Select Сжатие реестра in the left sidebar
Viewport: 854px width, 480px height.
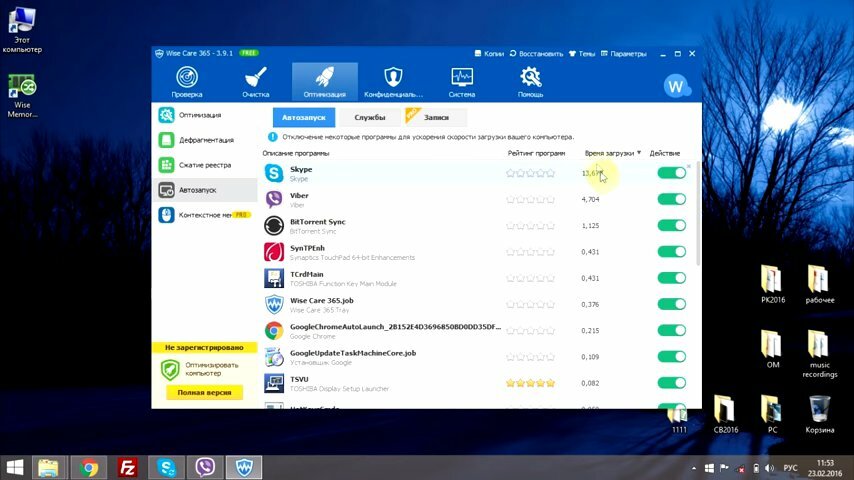coord(204,165)
